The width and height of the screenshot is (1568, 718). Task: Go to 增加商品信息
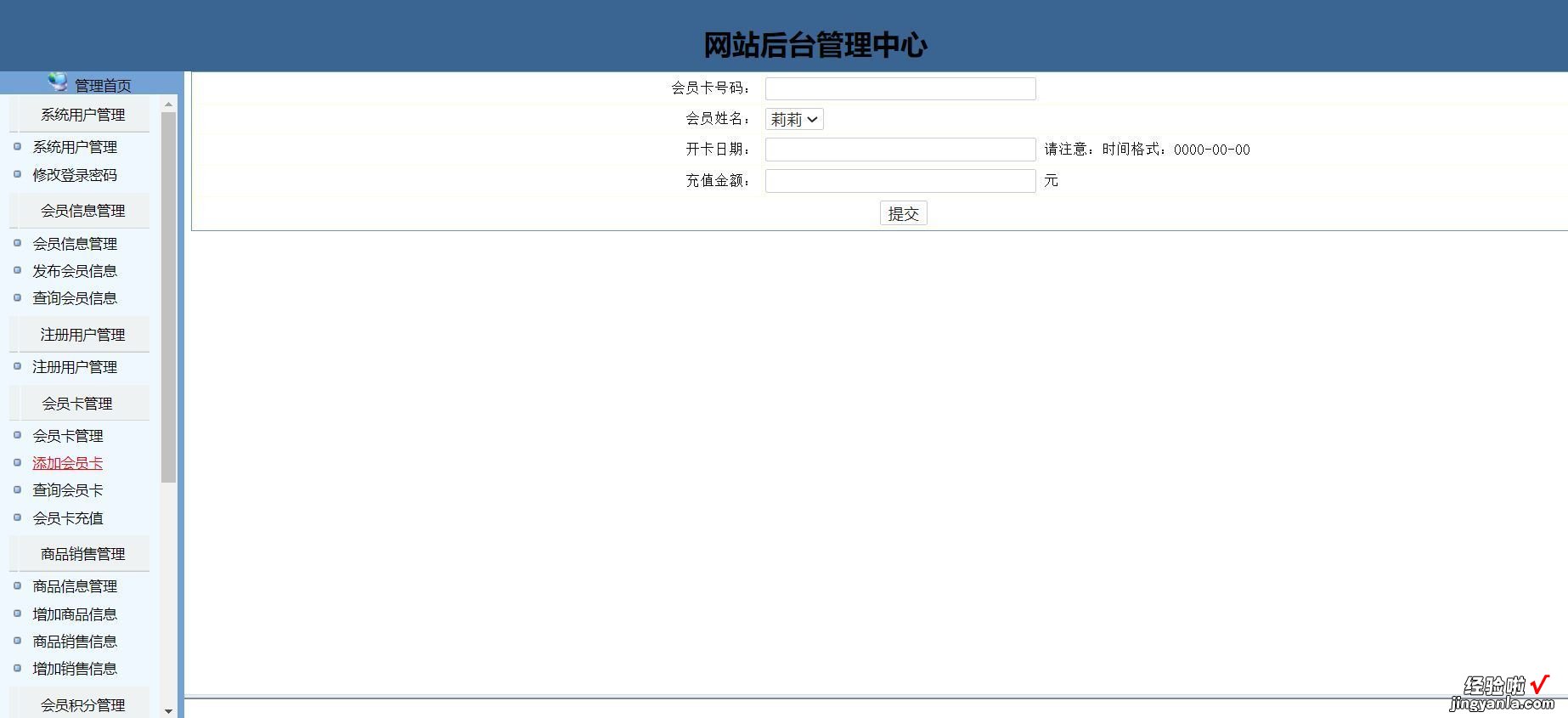75,614
